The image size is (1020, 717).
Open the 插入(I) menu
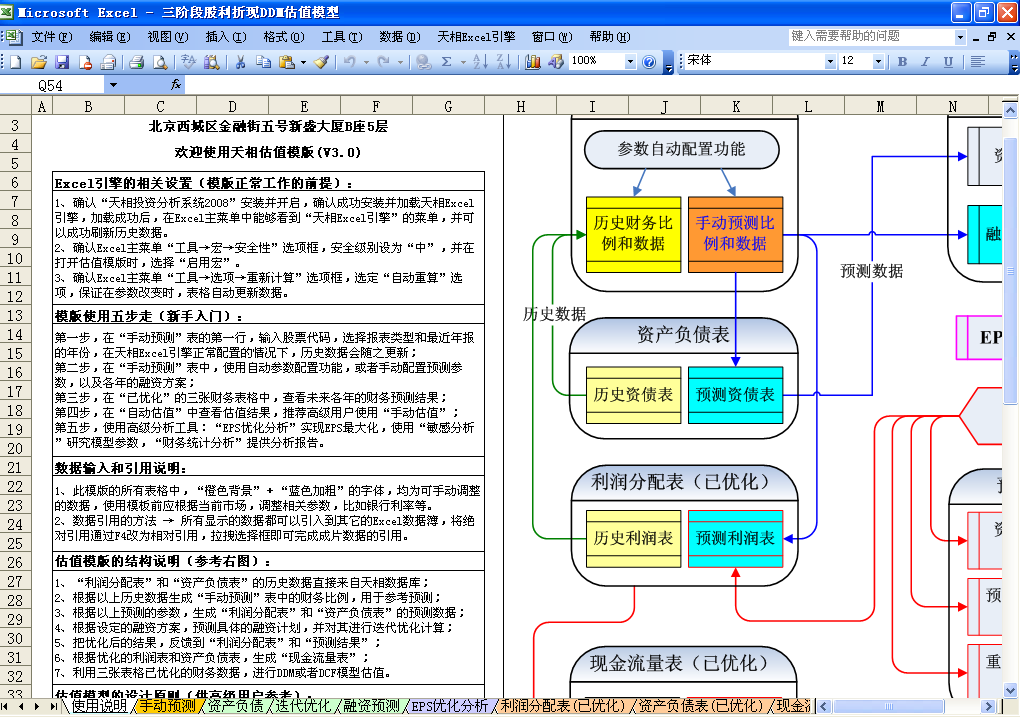(x=226, y=36)
